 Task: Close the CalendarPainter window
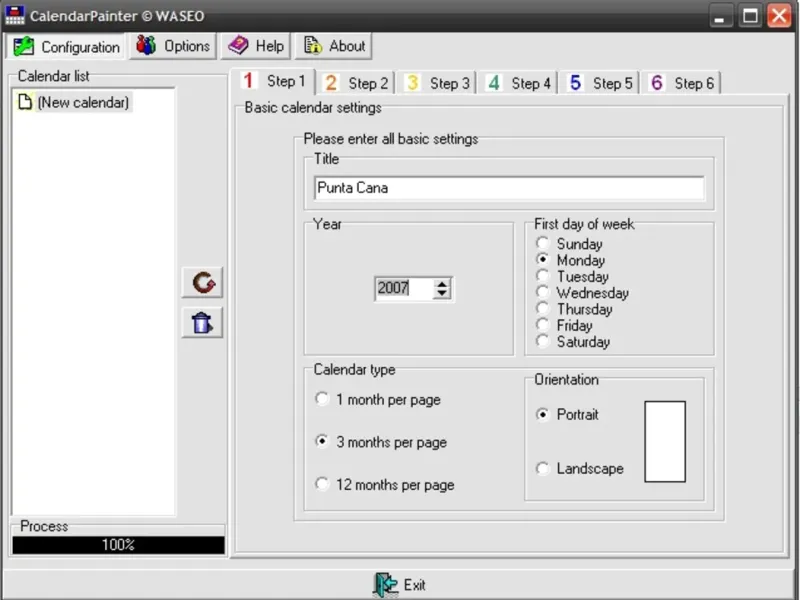(779, 16)
